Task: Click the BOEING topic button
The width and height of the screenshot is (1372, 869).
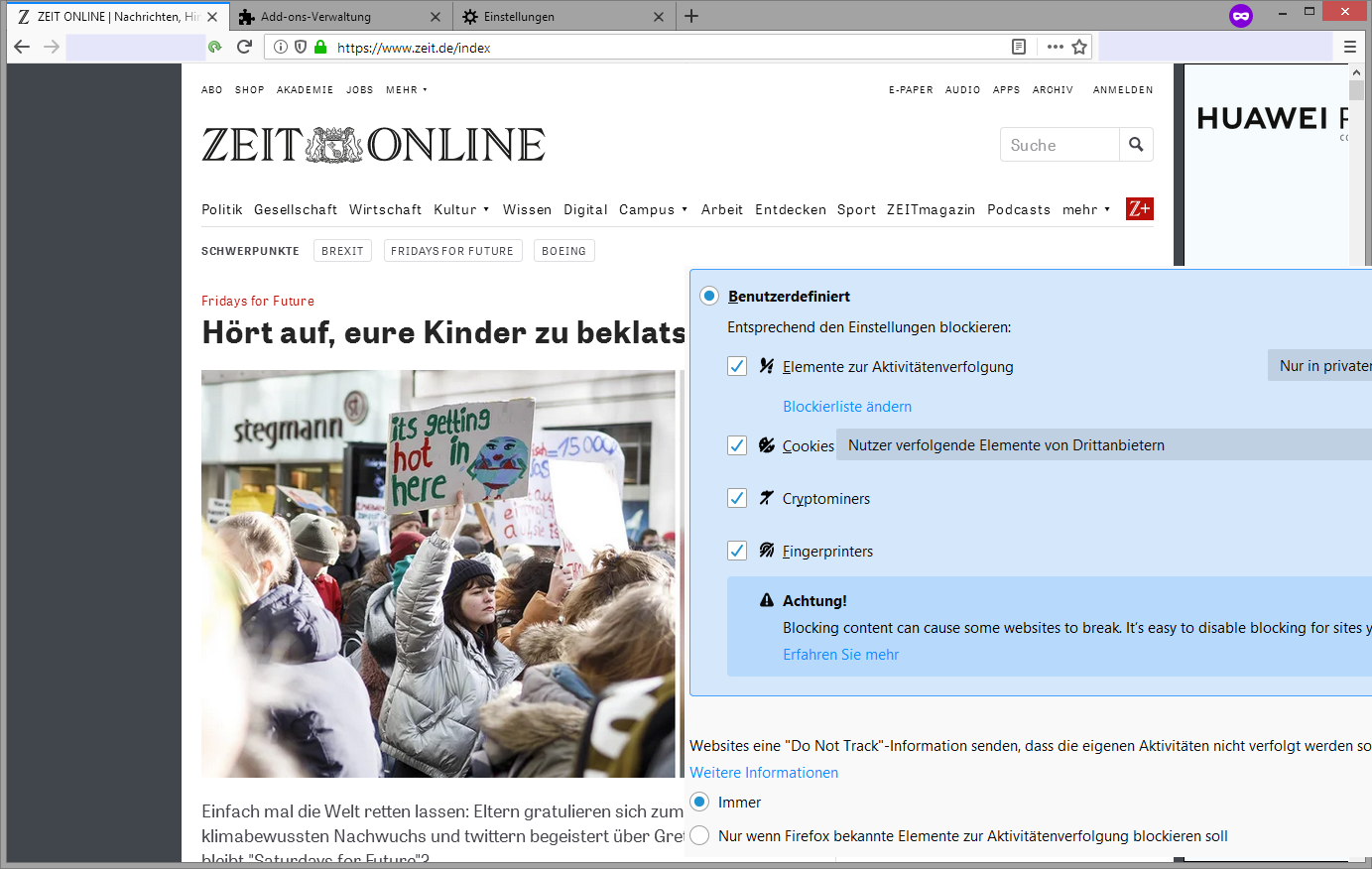Action: (x=563, y=251)
